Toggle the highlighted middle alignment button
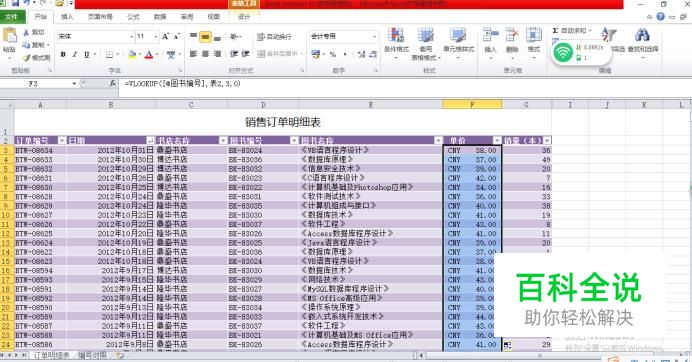Screen dimensions: 692x362 point(205,37)
